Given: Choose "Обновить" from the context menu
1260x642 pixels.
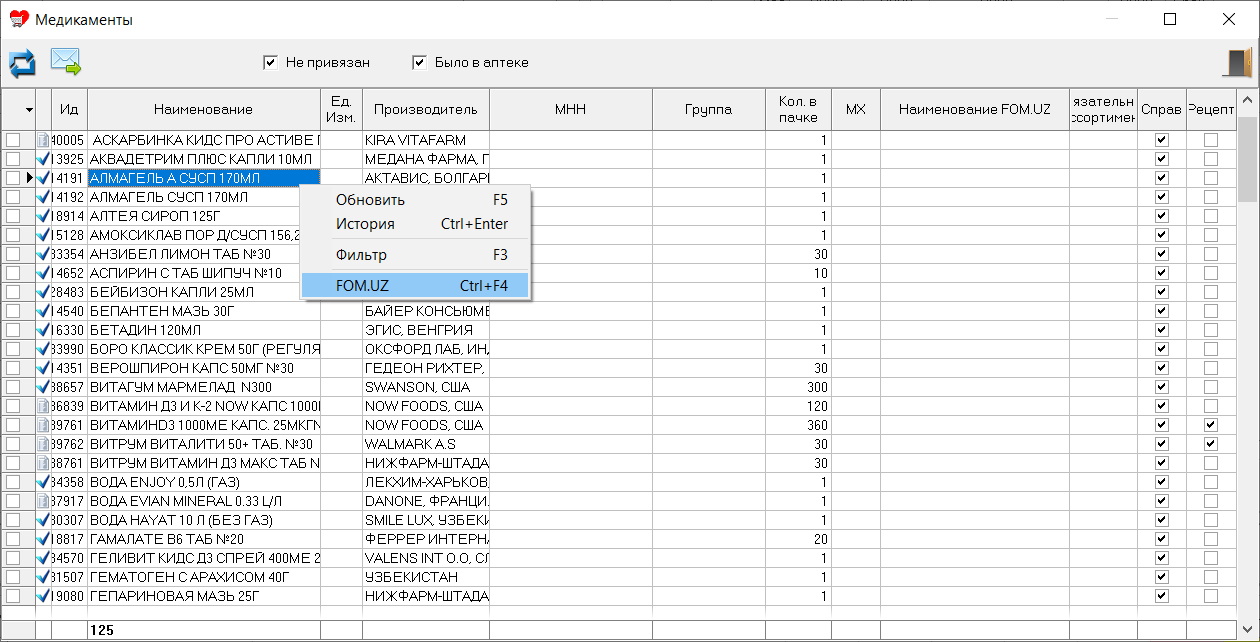Looking at the screenshot, I should point(370,200).
